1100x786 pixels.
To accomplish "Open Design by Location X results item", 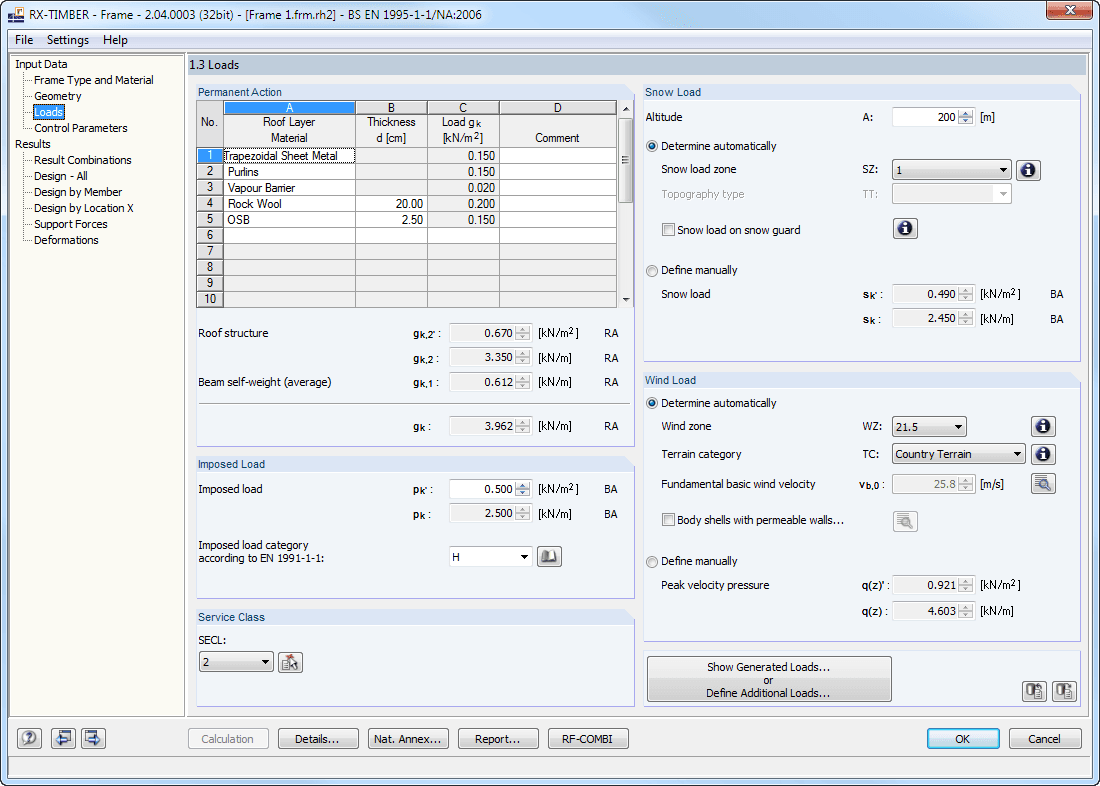I will (x=83, y=208).
